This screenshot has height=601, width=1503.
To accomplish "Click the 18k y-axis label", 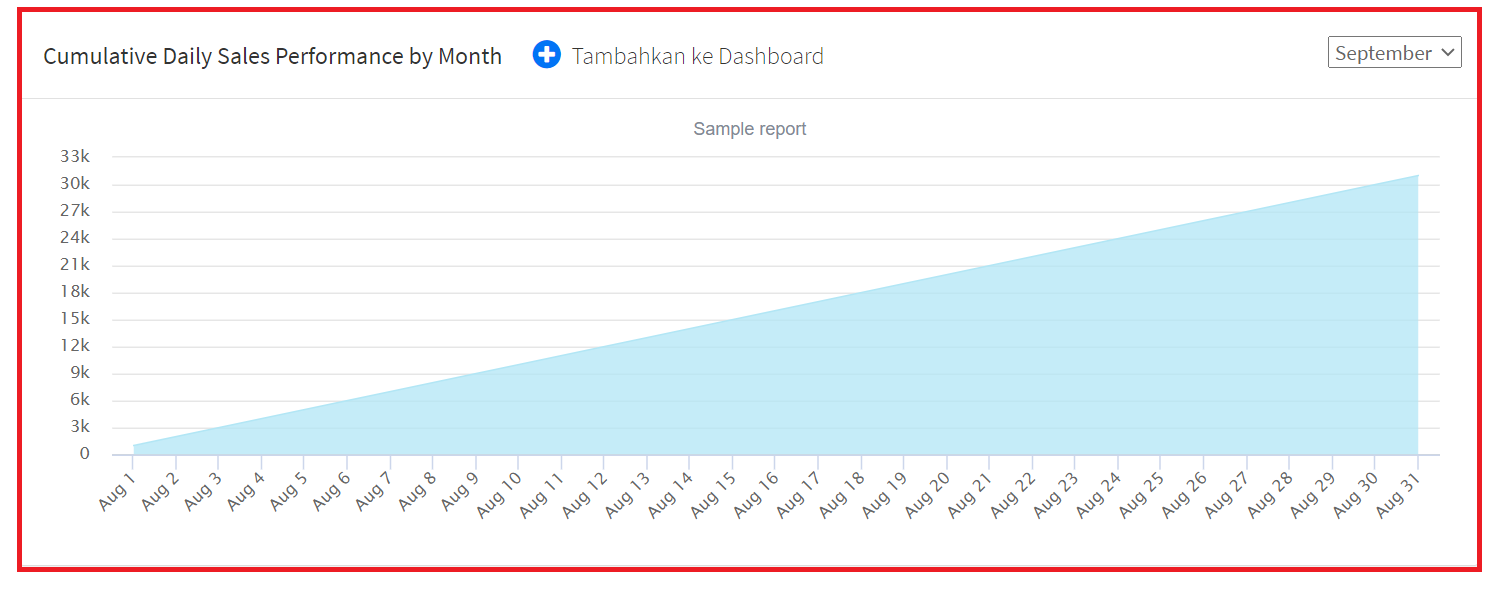I will [x=76, y=292].
